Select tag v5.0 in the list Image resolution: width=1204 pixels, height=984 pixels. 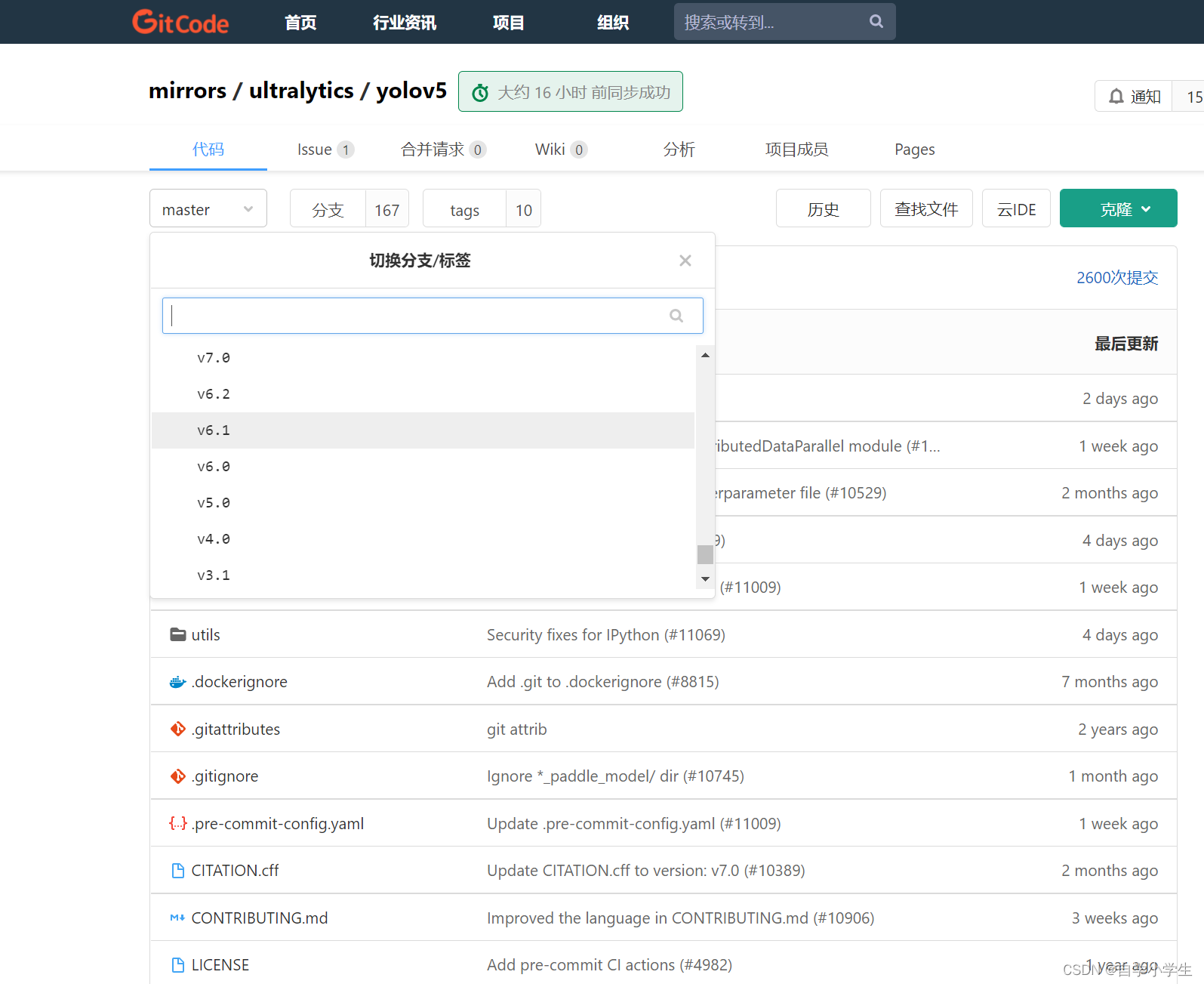click(x=423, y=503)
